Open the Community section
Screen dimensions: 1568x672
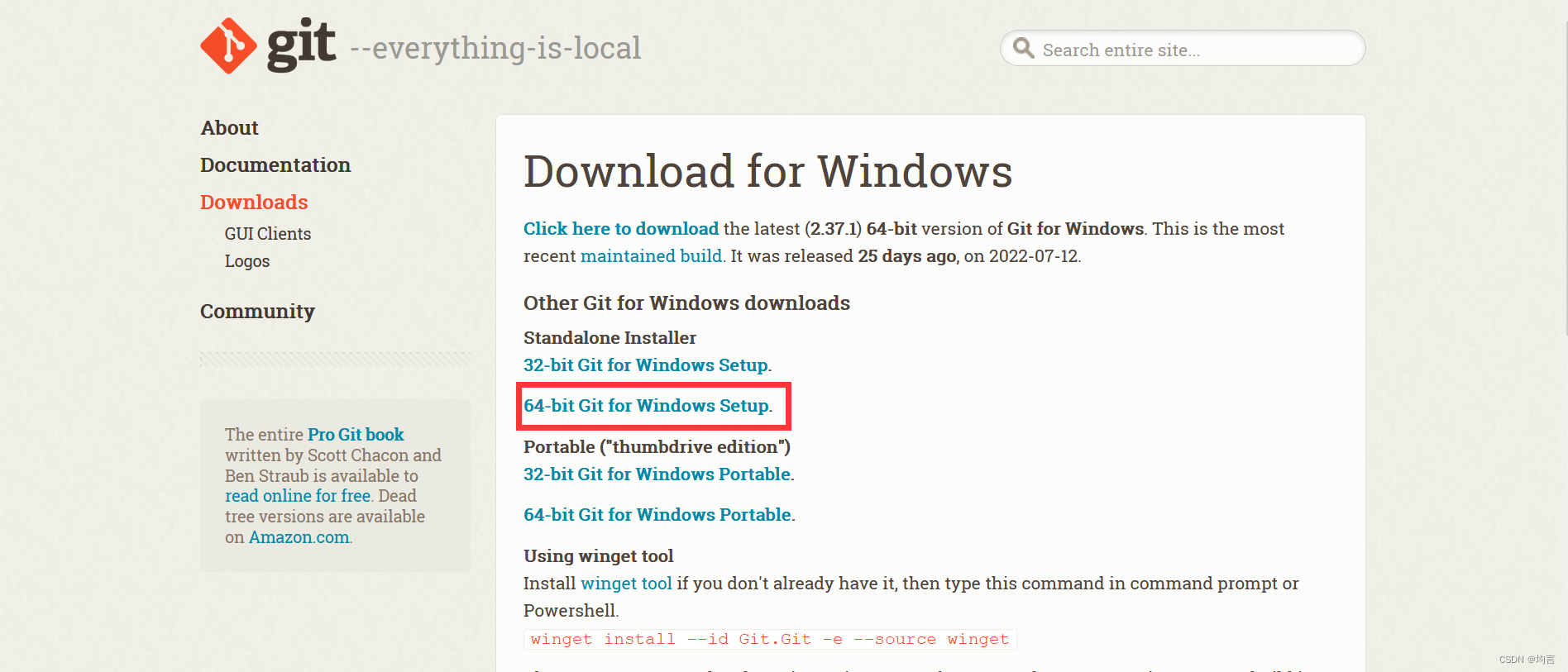257,312
